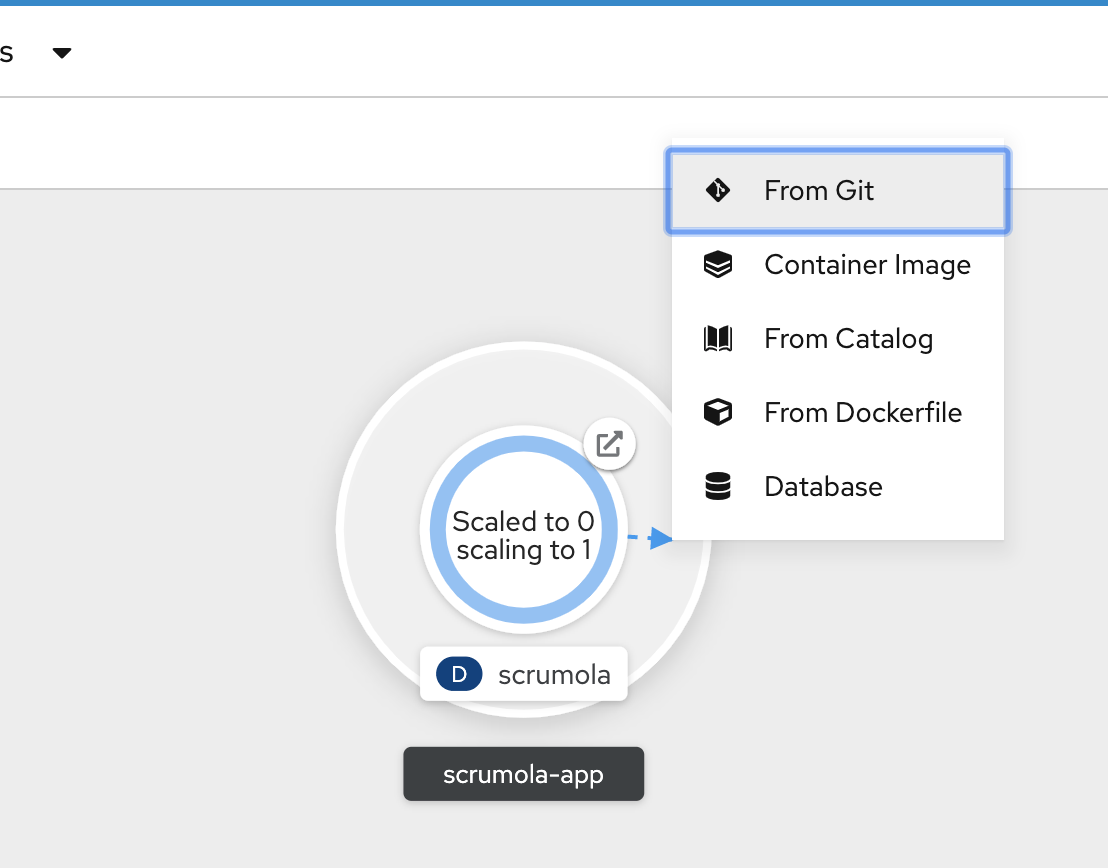
Task: Pick From Catalog in the context menu
Action: pos(838,339)
